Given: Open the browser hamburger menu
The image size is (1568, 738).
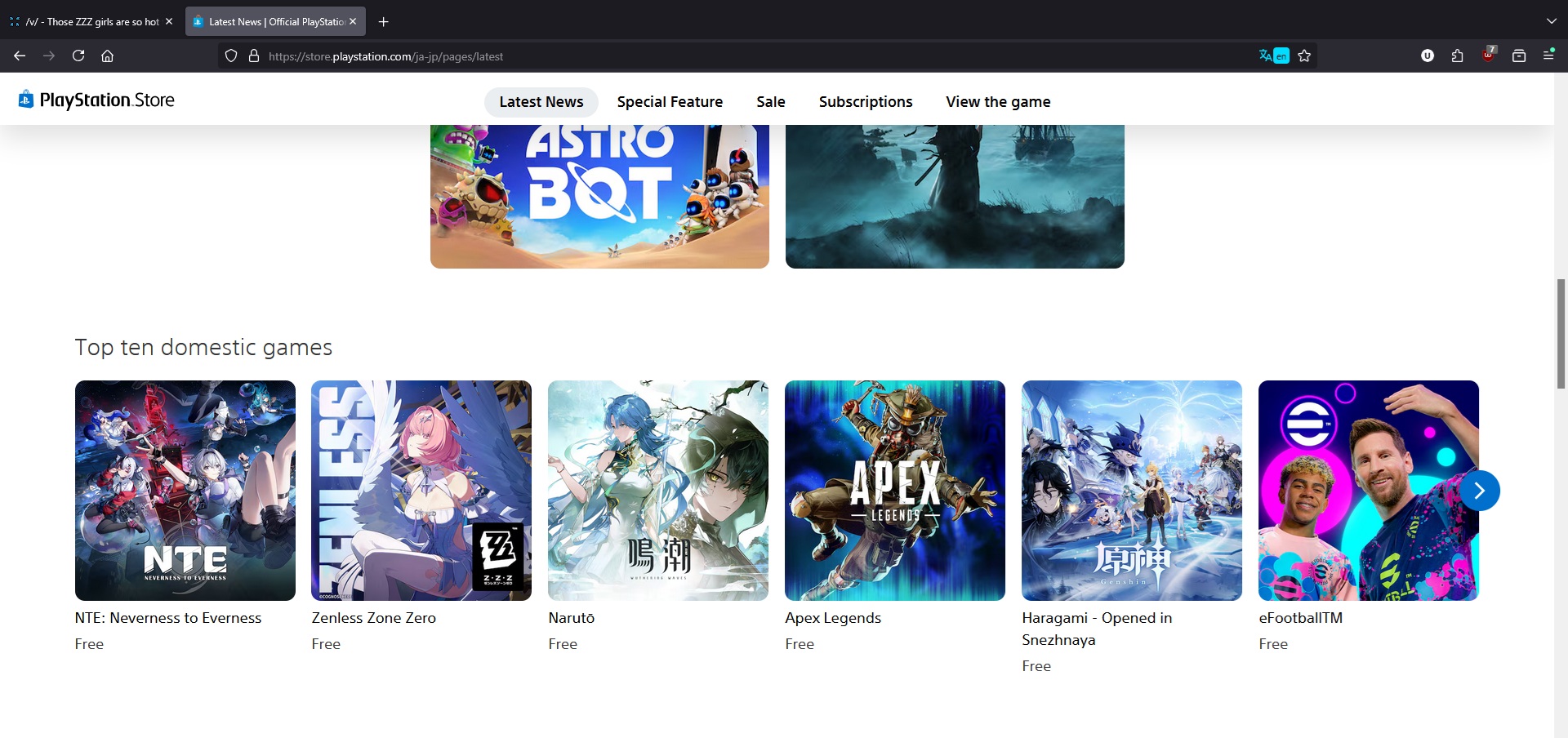Looking at the screenshot, I should (x=1548, y=56).
